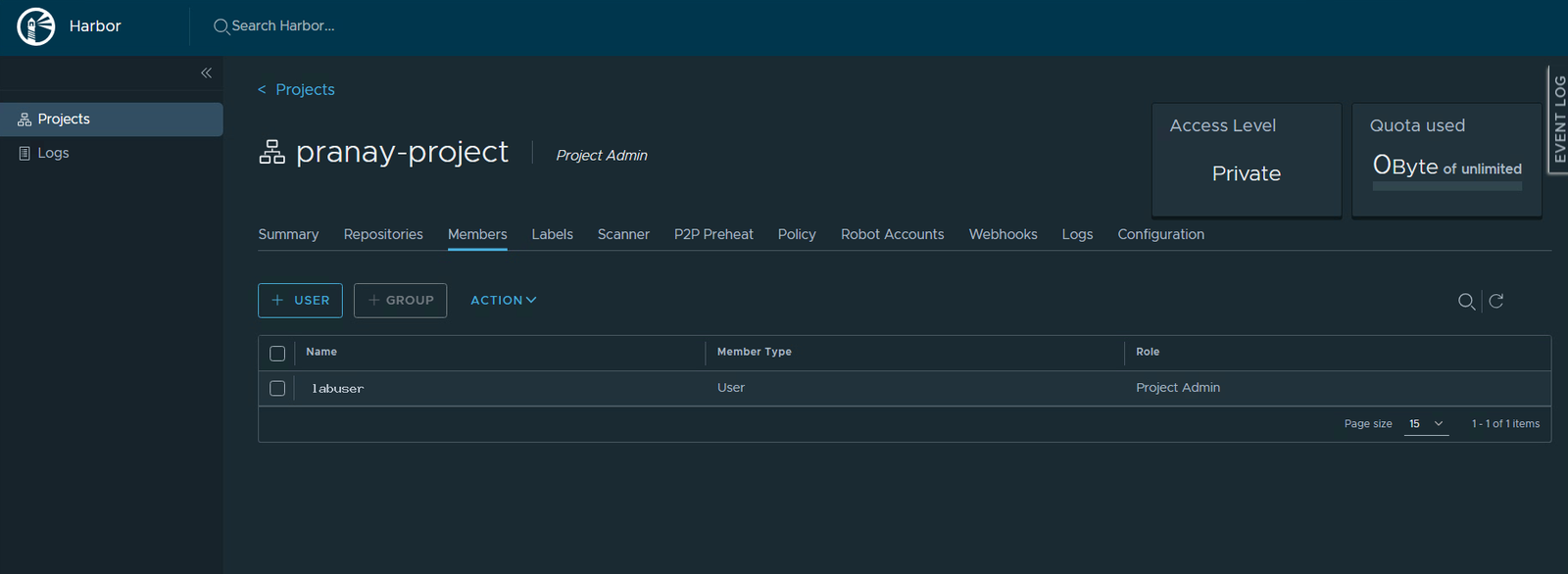The height and width of the screenshot is (574, 1568).
Task: Click the search magnifier icon in header
Action: pyautogui.click(x=221, y=26)
